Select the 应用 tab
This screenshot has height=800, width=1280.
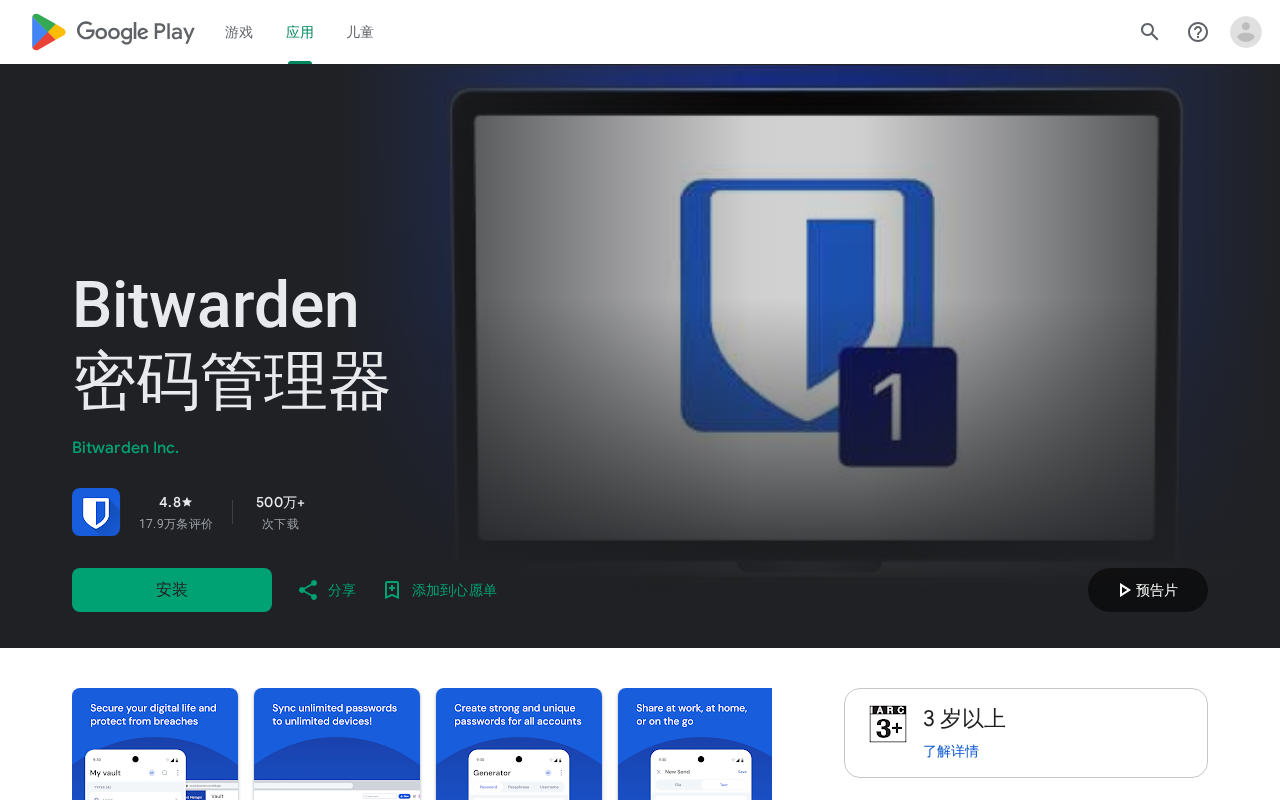(300, 32)
